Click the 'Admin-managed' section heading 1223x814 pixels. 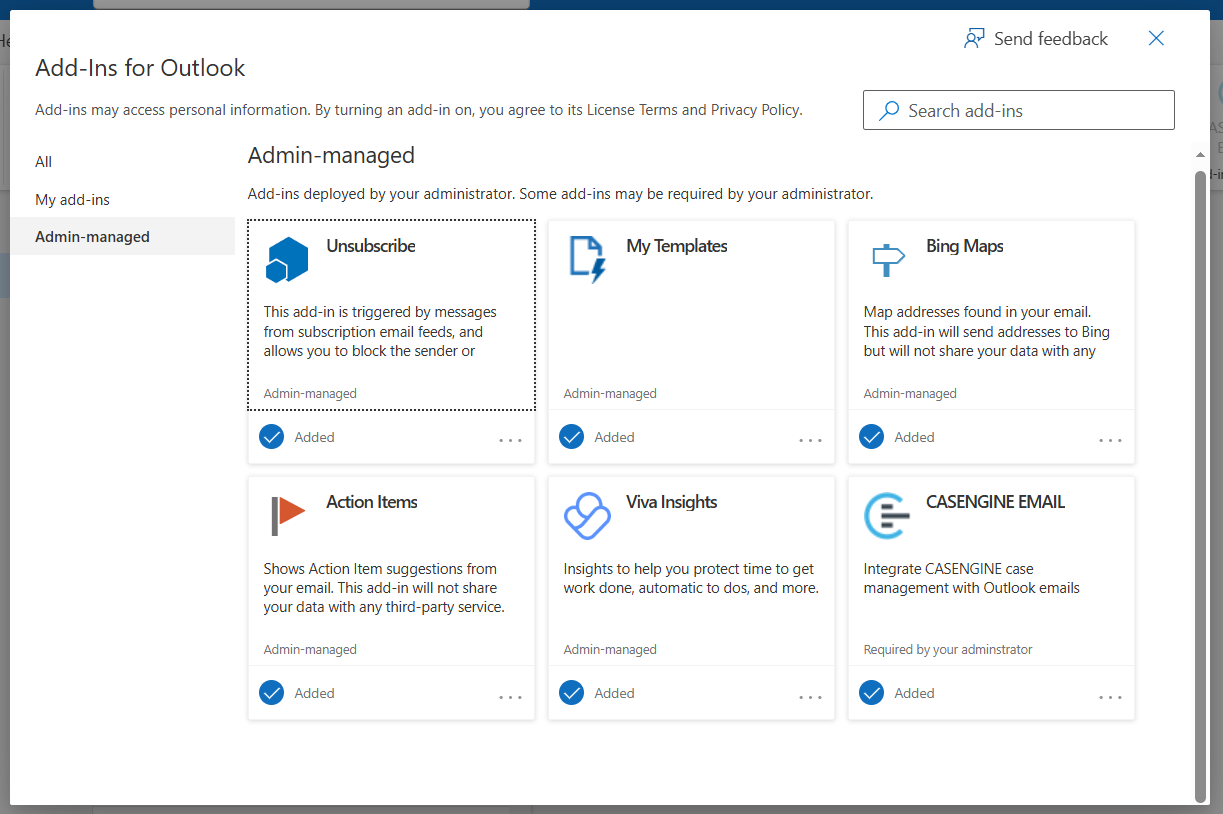331,156
